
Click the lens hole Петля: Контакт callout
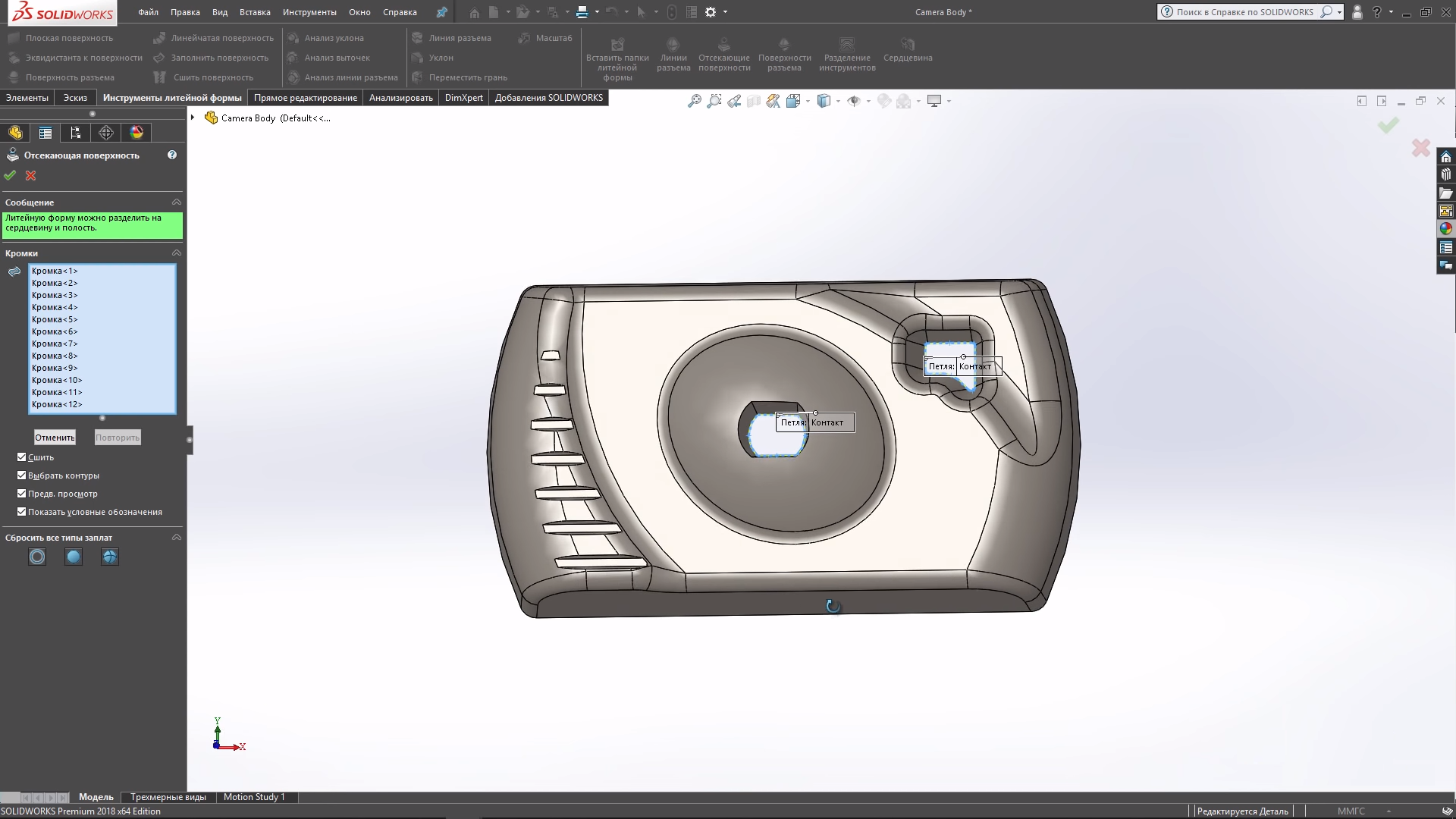[x=815, y=422]
